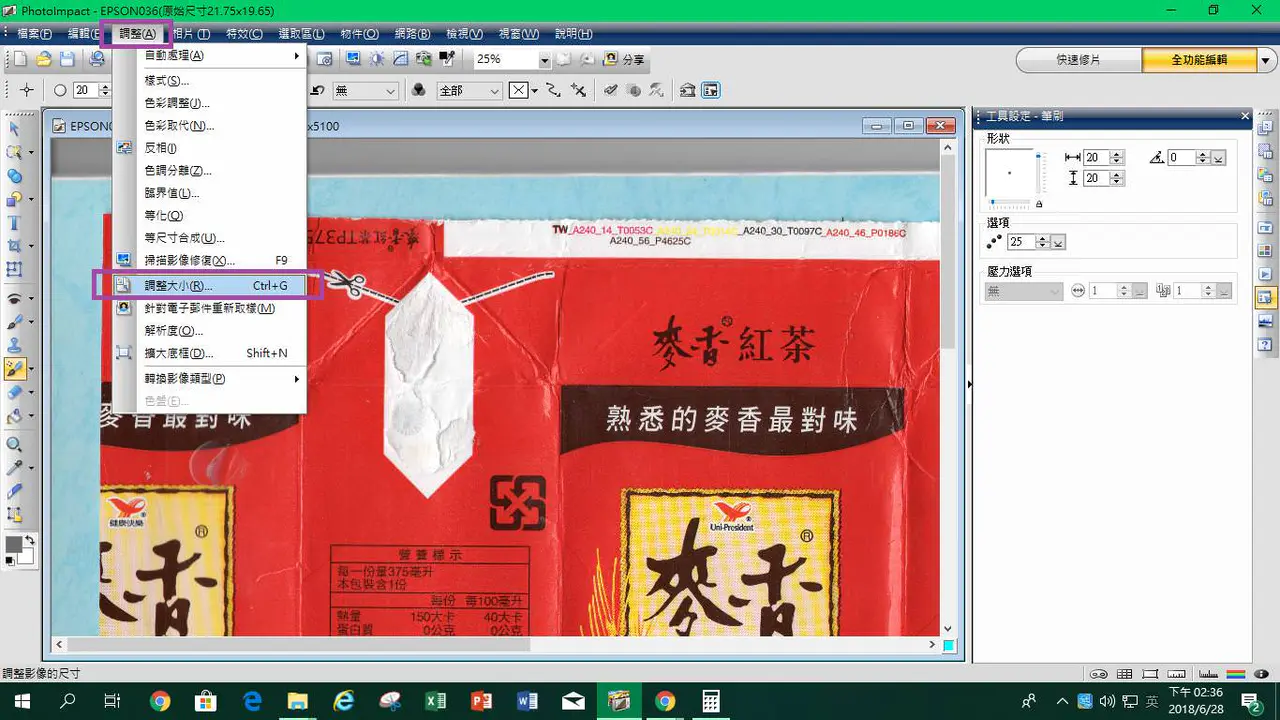The image size is (1280, 720).
Task: Click the brightness sun icon in toolbar
Action: (x=377, y=59)
